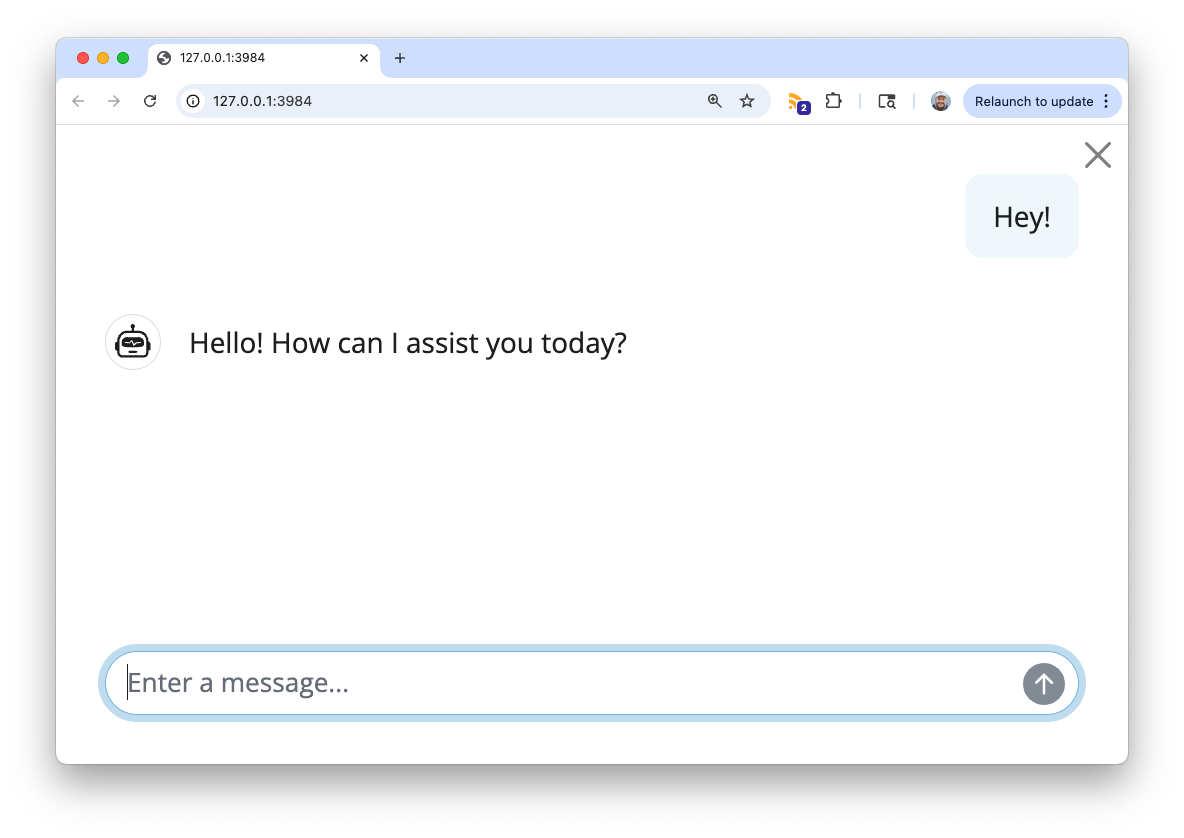The height and width of the screenshot is (838, 1184).
Task: Reload the page
Action: click(x=150, y=101)
